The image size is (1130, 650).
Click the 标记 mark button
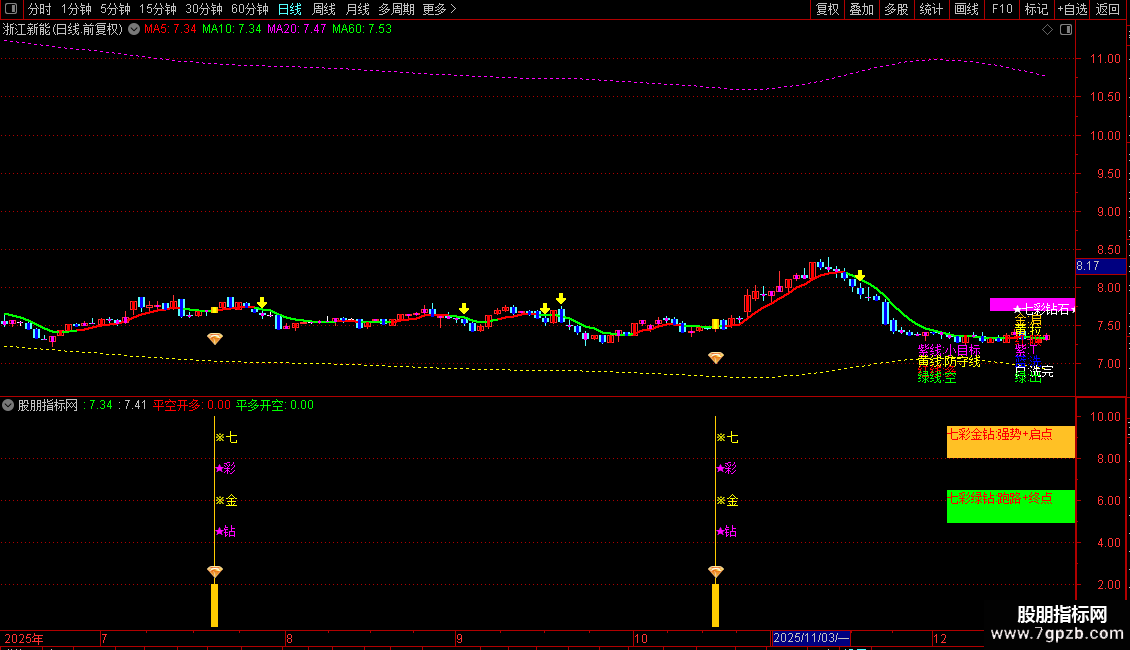1036,9
